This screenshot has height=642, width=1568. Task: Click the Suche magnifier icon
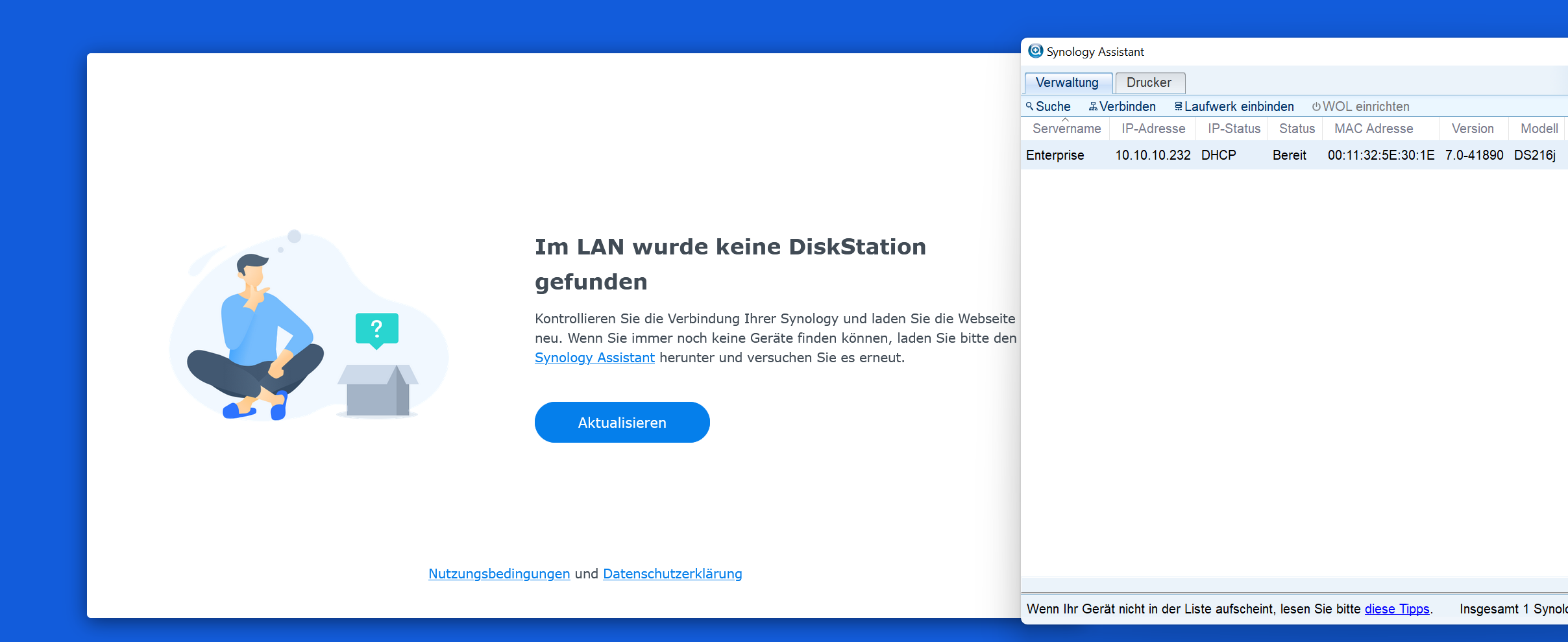(1029, 106)
